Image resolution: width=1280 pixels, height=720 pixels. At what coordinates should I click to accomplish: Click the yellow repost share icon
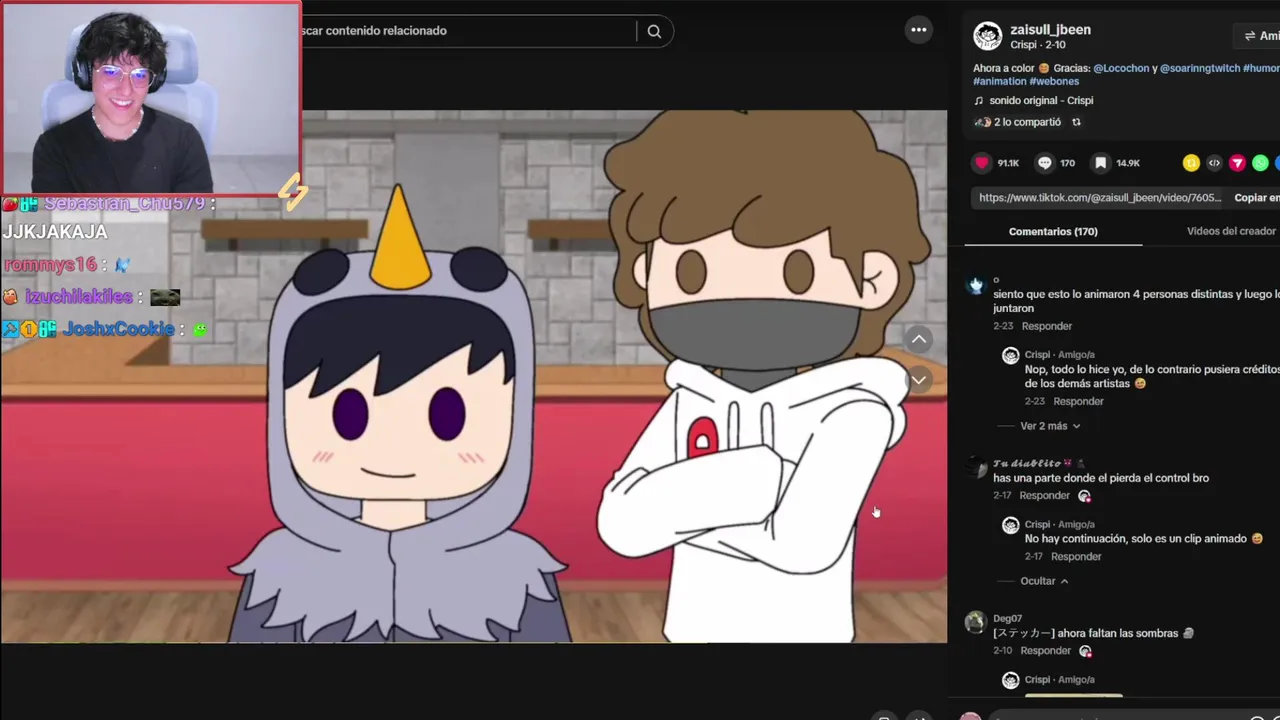click(1191, 163)
